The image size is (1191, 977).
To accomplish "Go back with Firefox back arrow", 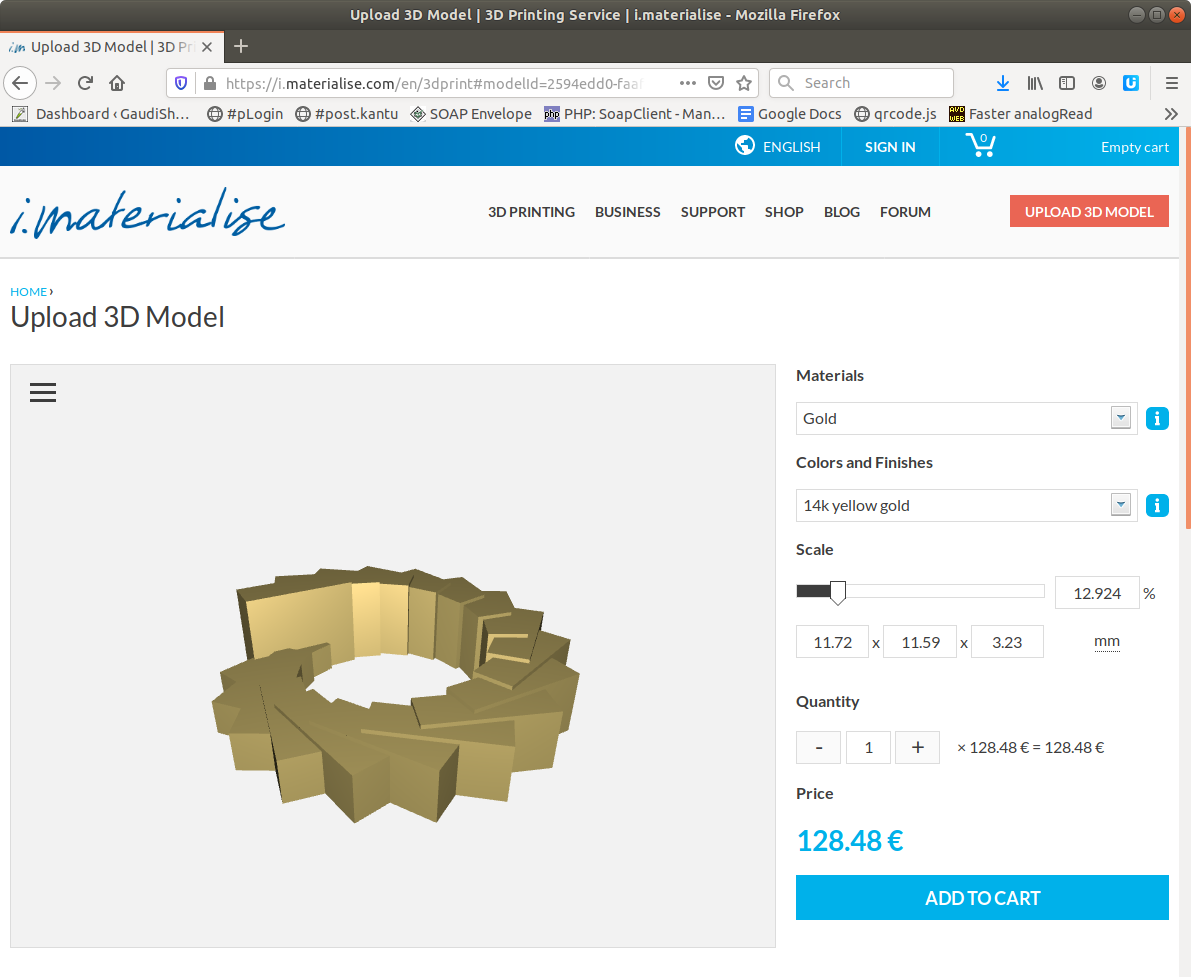I will point(21,83).
